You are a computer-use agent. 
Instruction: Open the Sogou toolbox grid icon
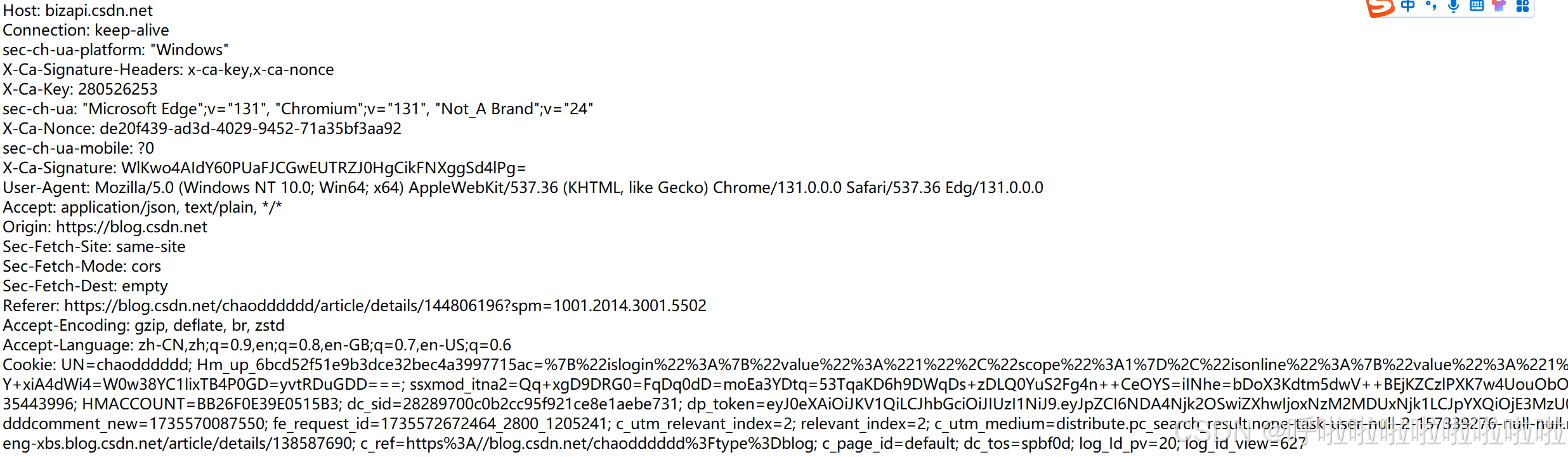pyautogui.click(x=1522, y=6)
